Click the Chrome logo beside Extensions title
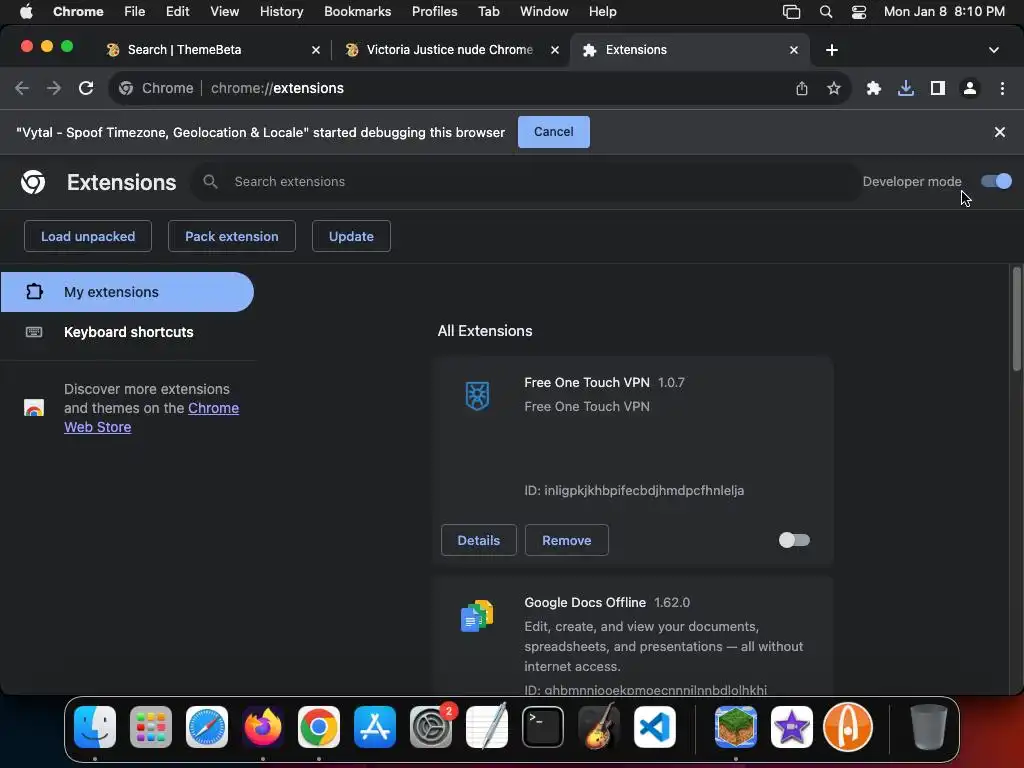The image size is (1024, 768). [x=33, y=182]
